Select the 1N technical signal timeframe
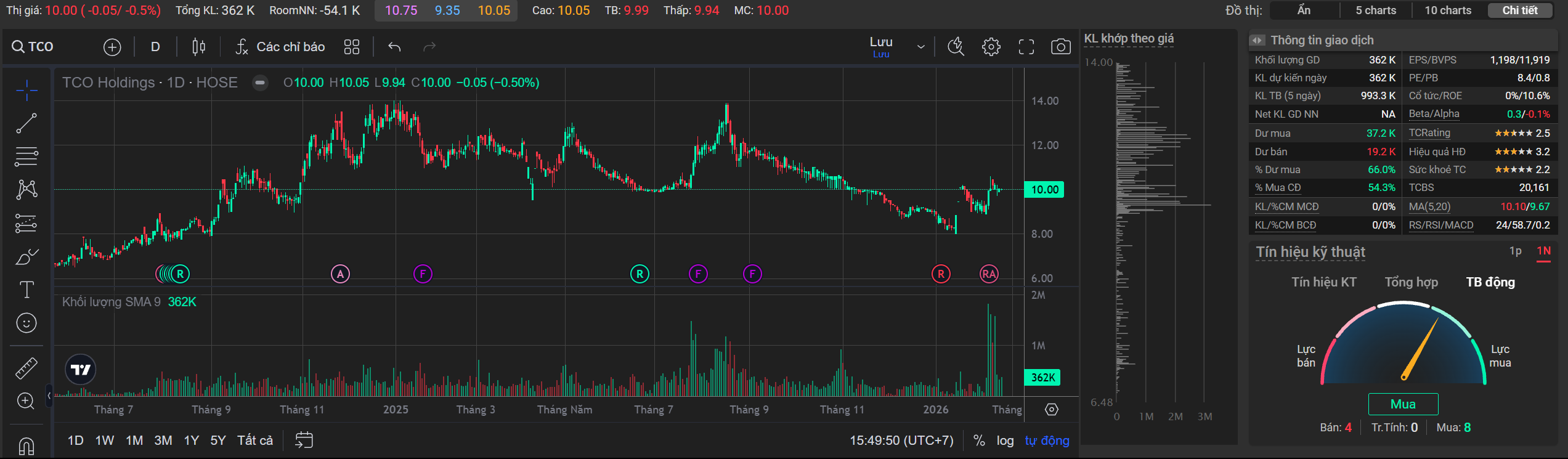The height and width of the screenshot is (459, 1568). [1543, 251]
